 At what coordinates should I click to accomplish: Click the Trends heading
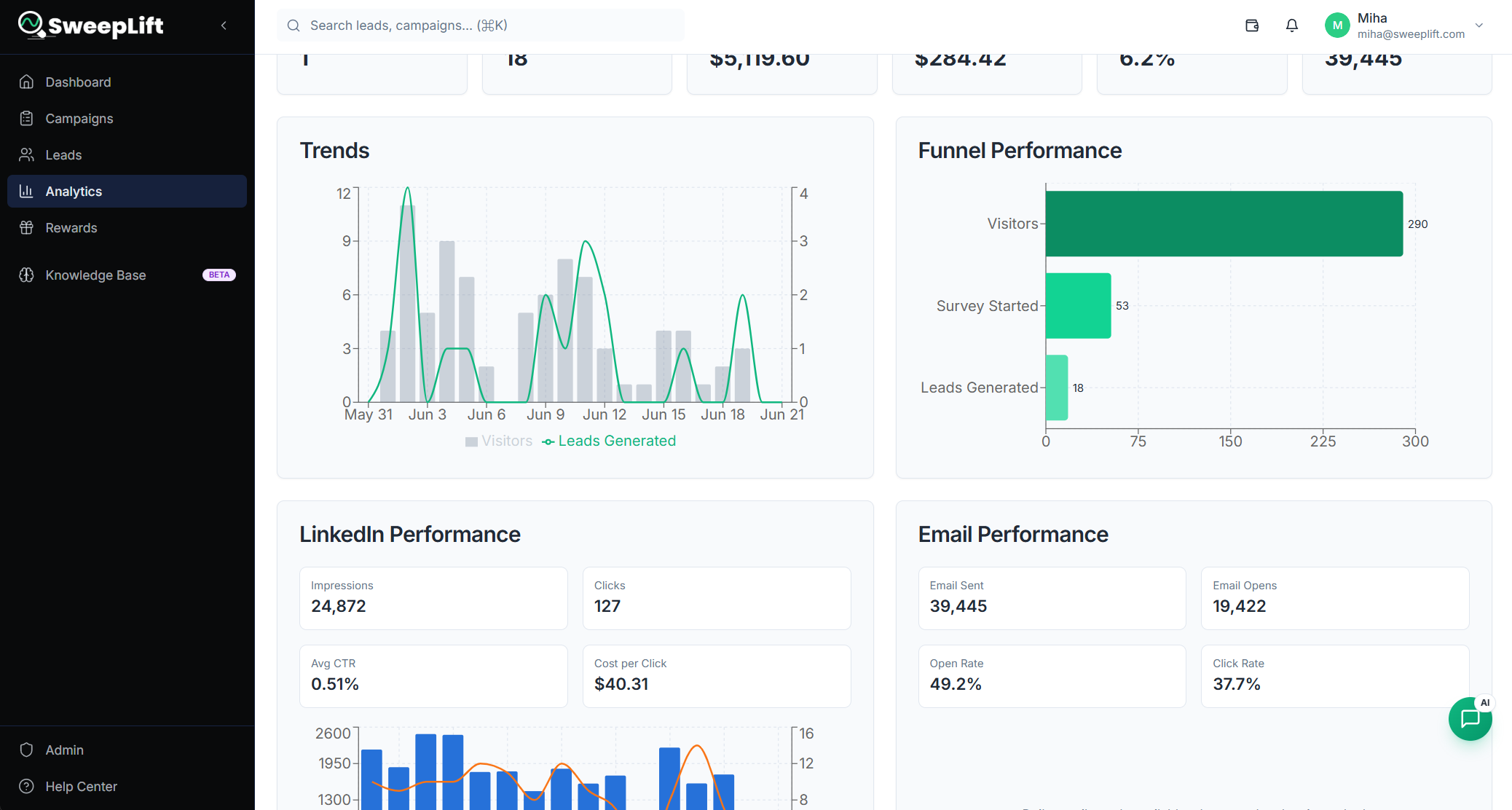[334, 150]
